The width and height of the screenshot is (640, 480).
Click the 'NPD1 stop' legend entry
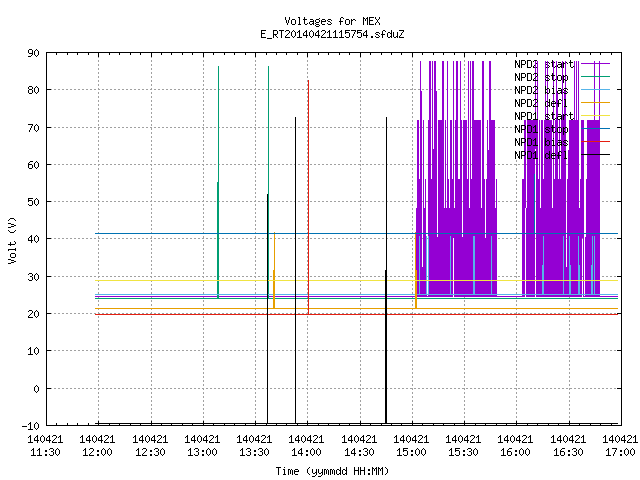(x=541, y=129)
